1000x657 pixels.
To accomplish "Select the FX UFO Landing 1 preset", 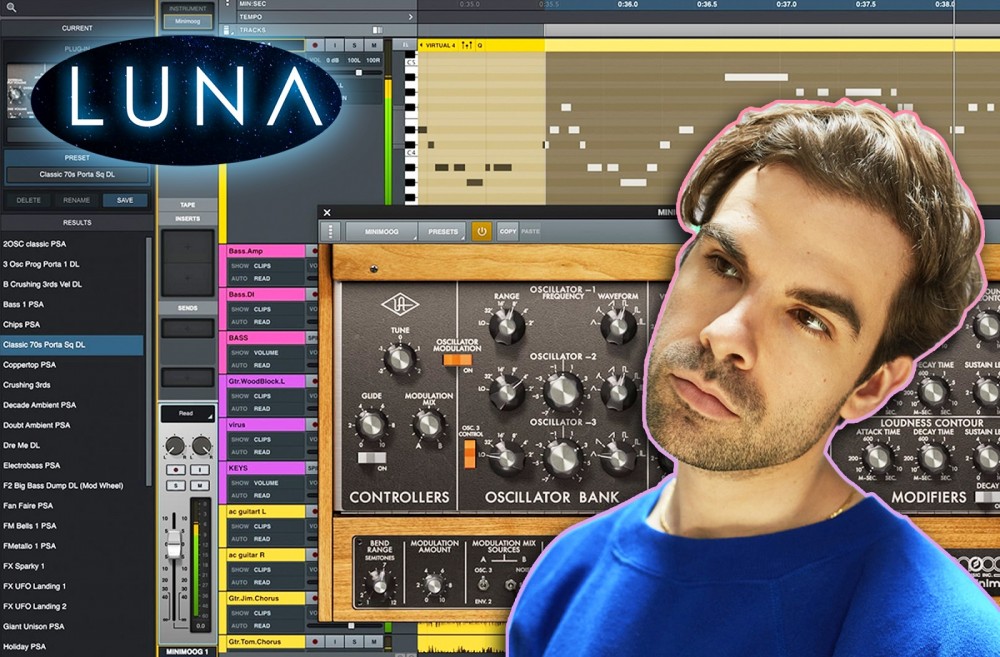I will pos(72,586).
